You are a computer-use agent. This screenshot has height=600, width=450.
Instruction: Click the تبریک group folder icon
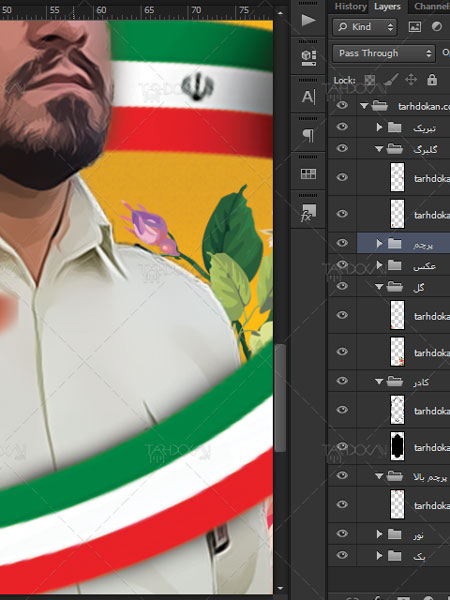(x=395, y=127)
